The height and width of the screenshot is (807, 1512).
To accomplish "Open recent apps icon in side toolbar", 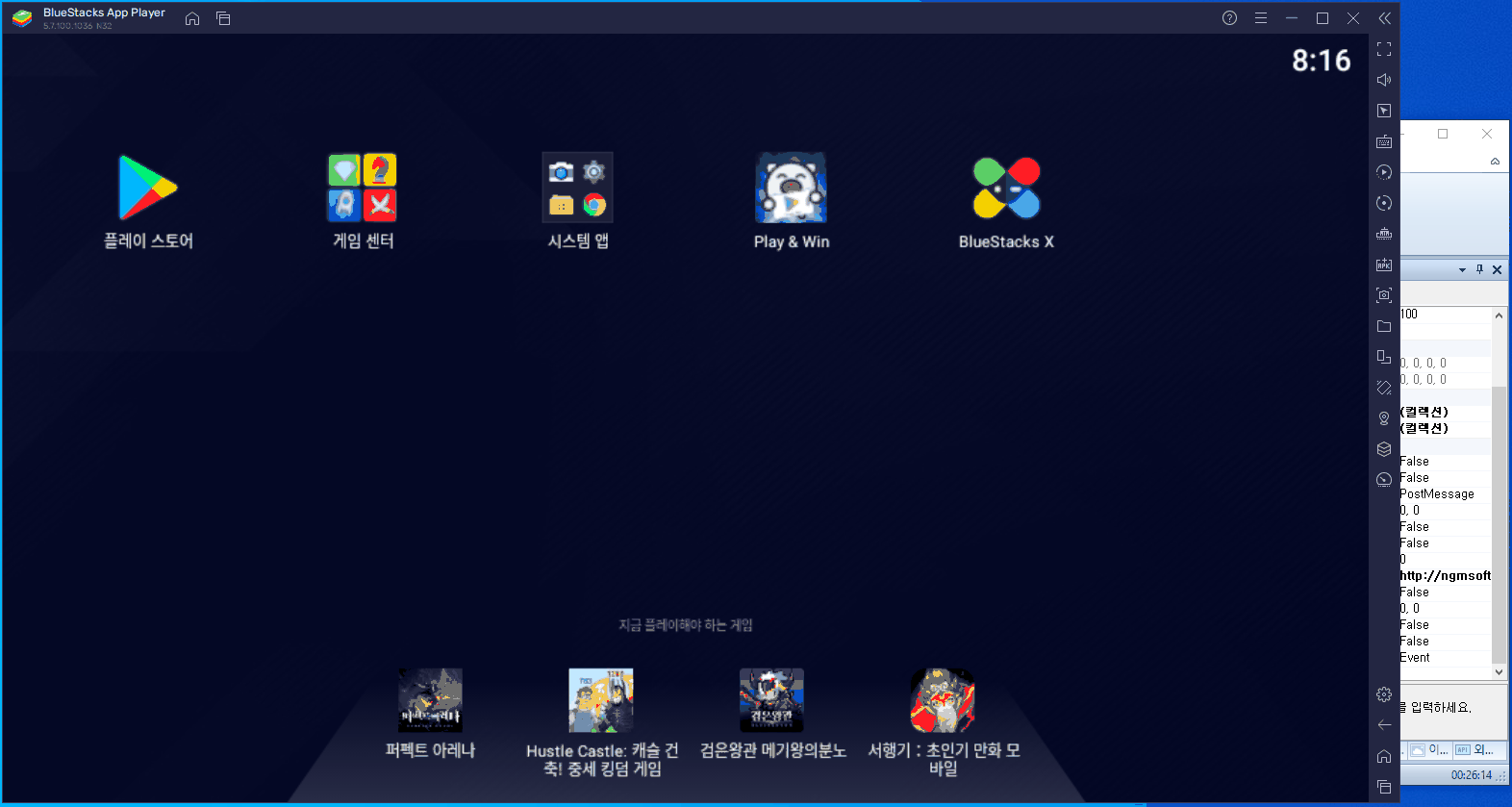I will click(1384, 787).
